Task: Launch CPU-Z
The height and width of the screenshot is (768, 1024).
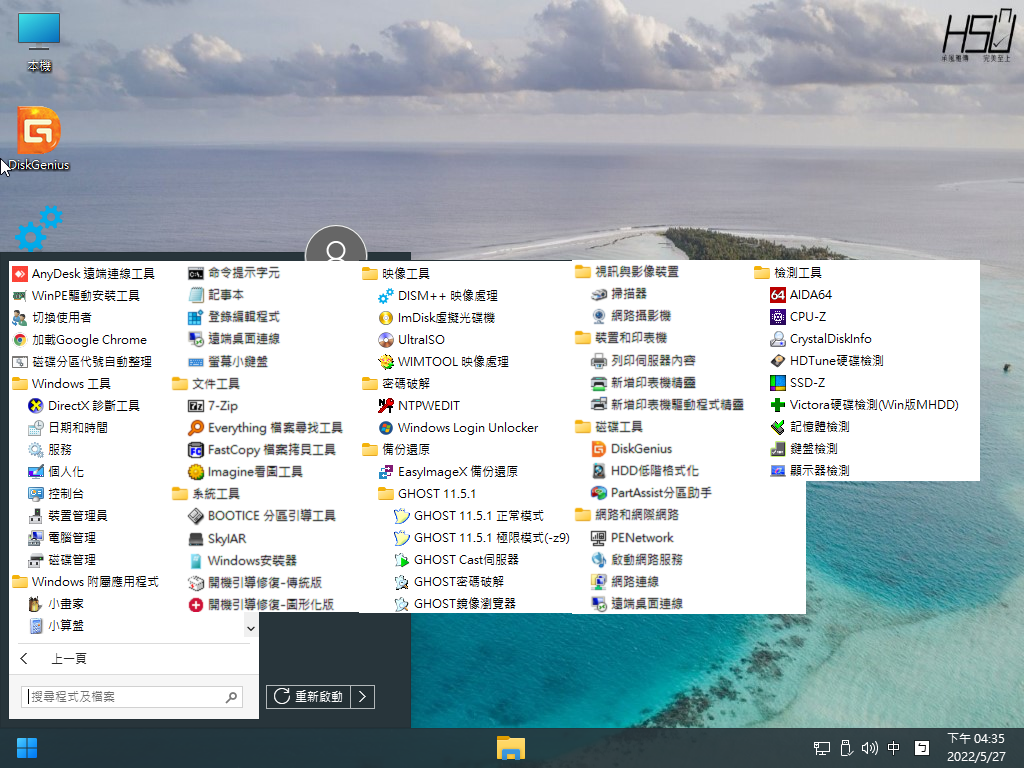Action: pos(799,317)
